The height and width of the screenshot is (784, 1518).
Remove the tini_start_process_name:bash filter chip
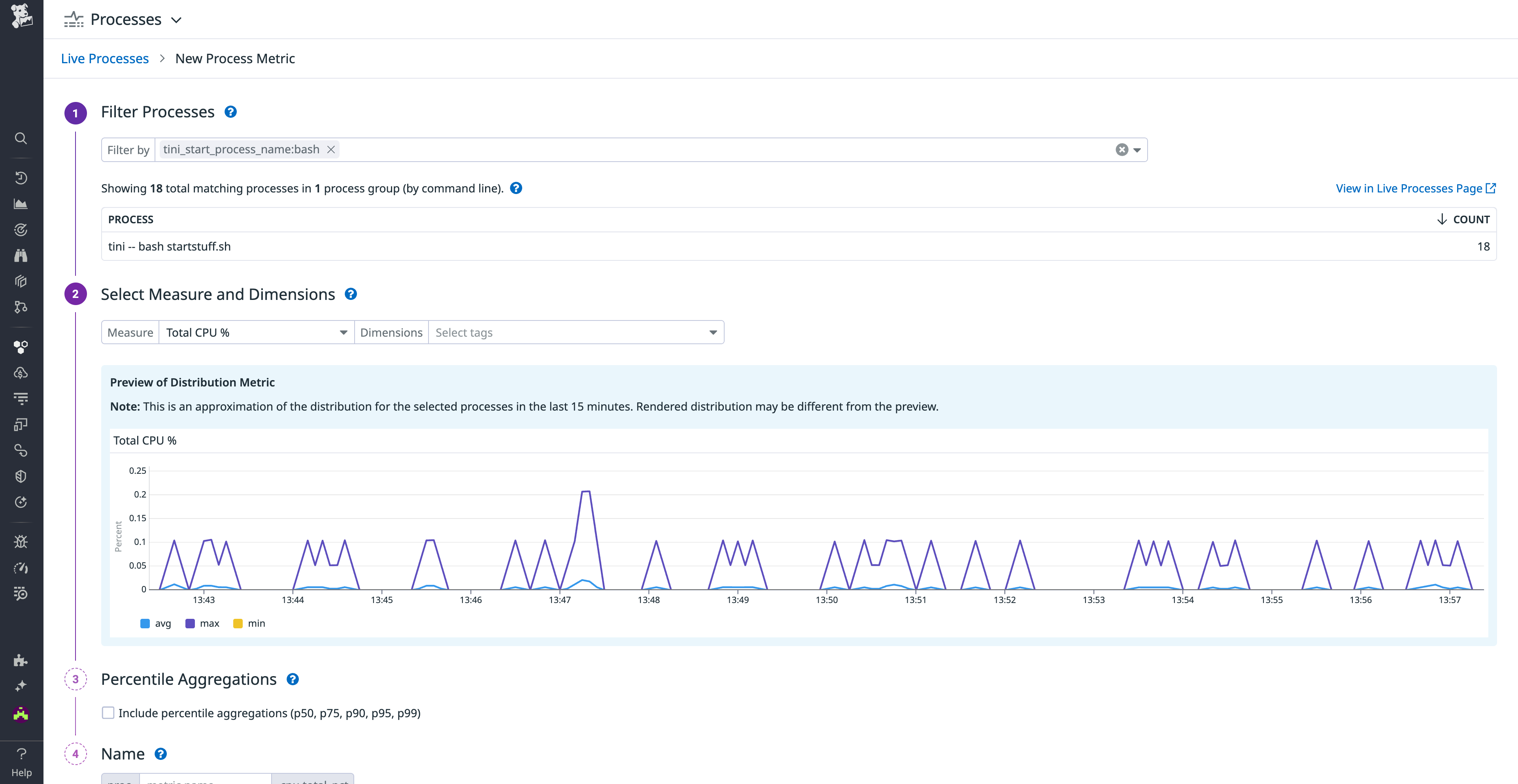point(330,150)
